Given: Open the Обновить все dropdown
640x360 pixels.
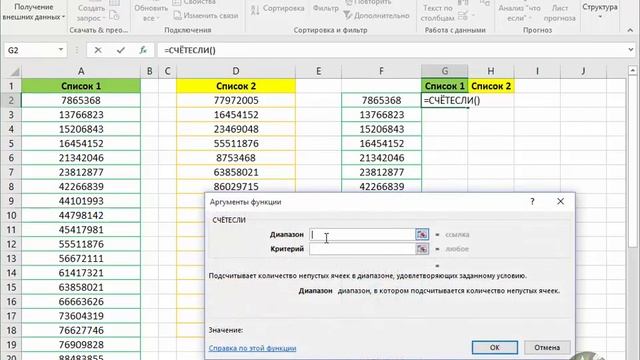Looking at the screenshot, I should point(151,13).
